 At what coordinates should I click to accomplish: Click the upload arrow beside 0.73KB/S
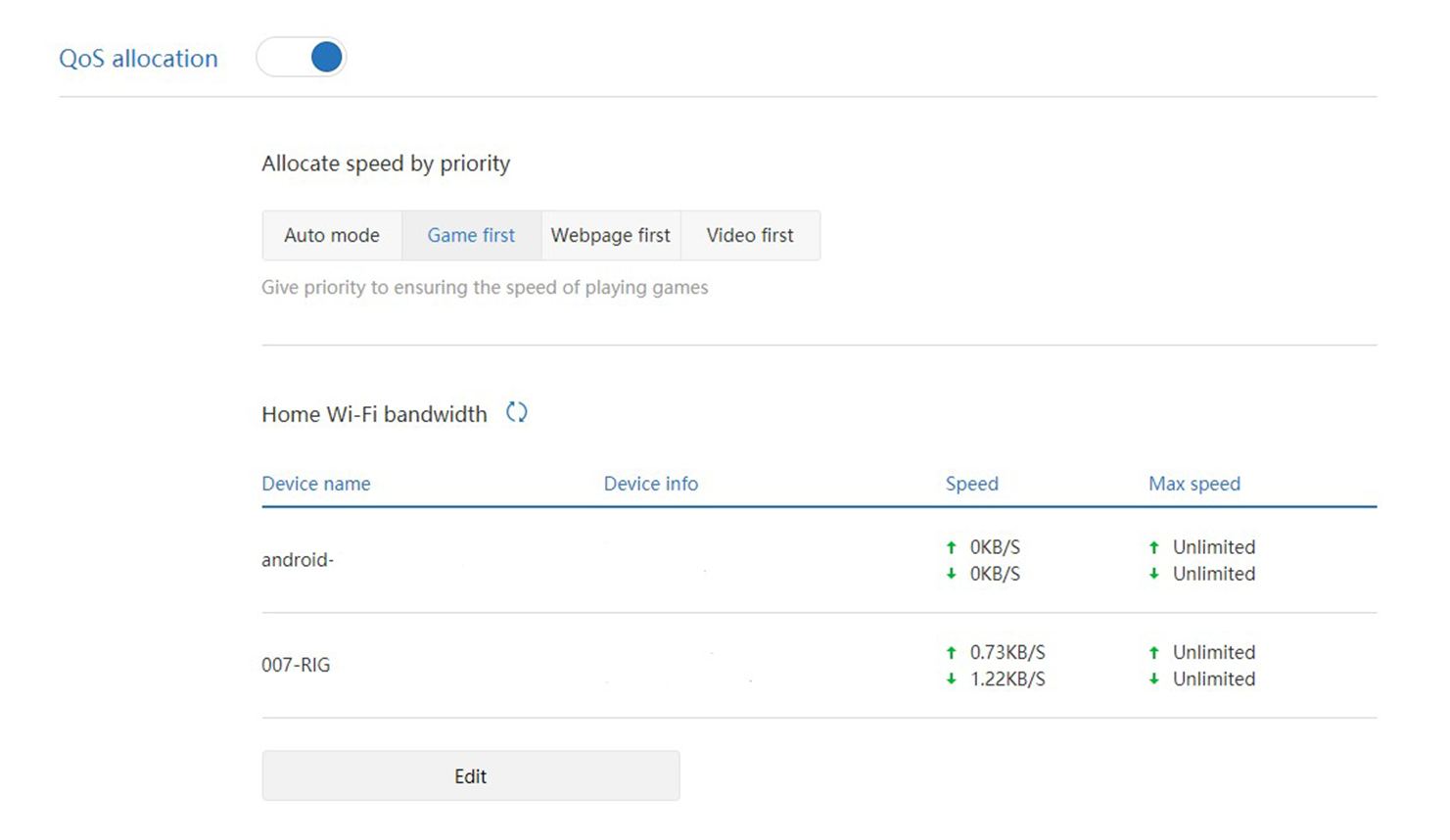[951, 652]
